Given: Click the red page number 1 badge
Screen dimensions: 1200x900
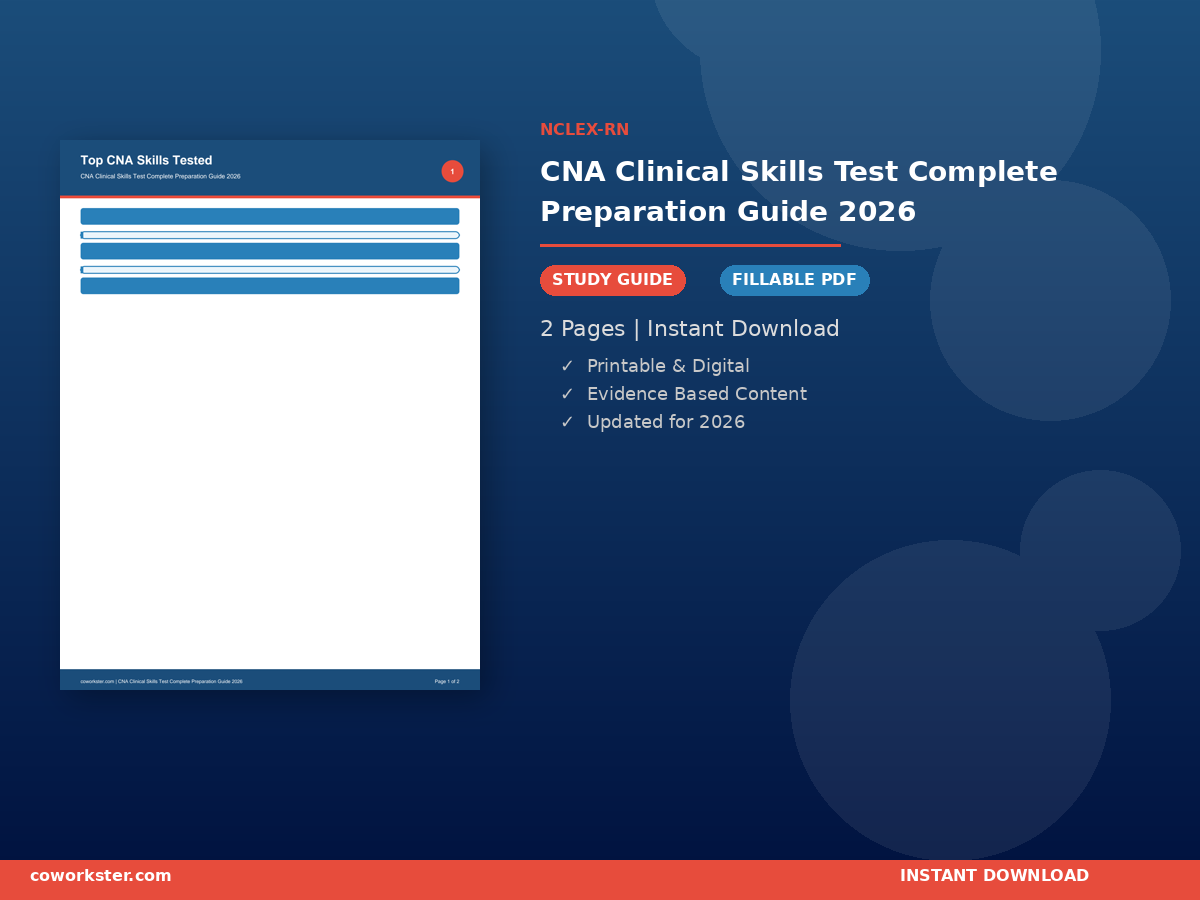Looking at the screenshot, I should 452,171.
